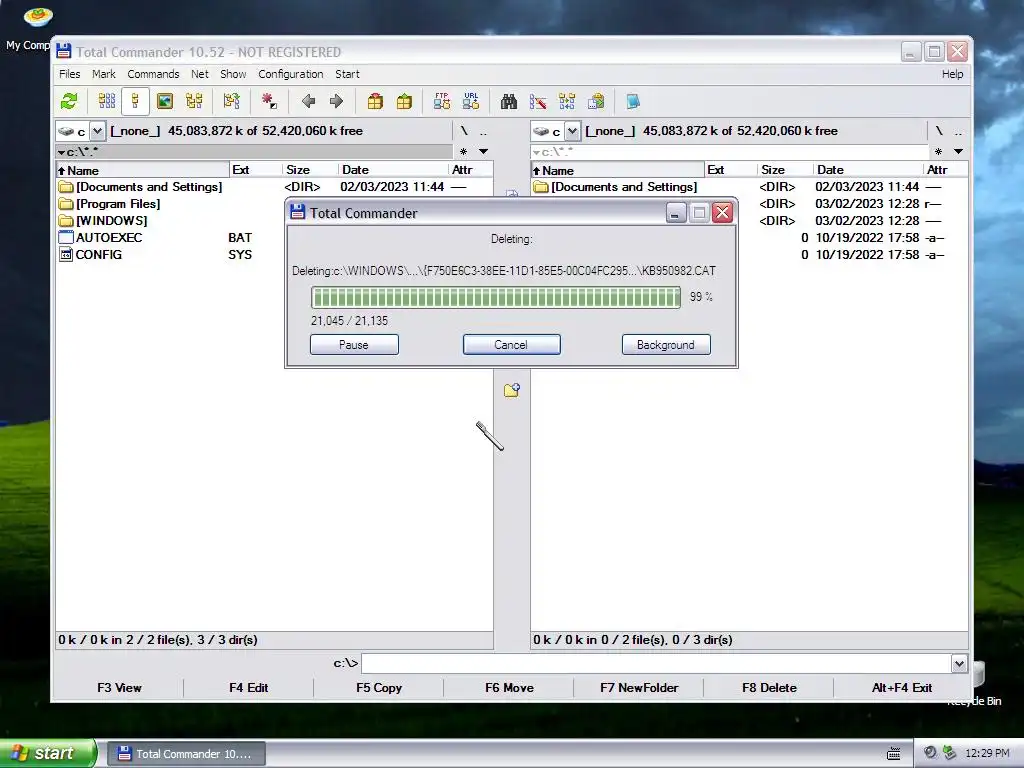Open the Configuration menu

pyautogui.click(x=291, y=74)
